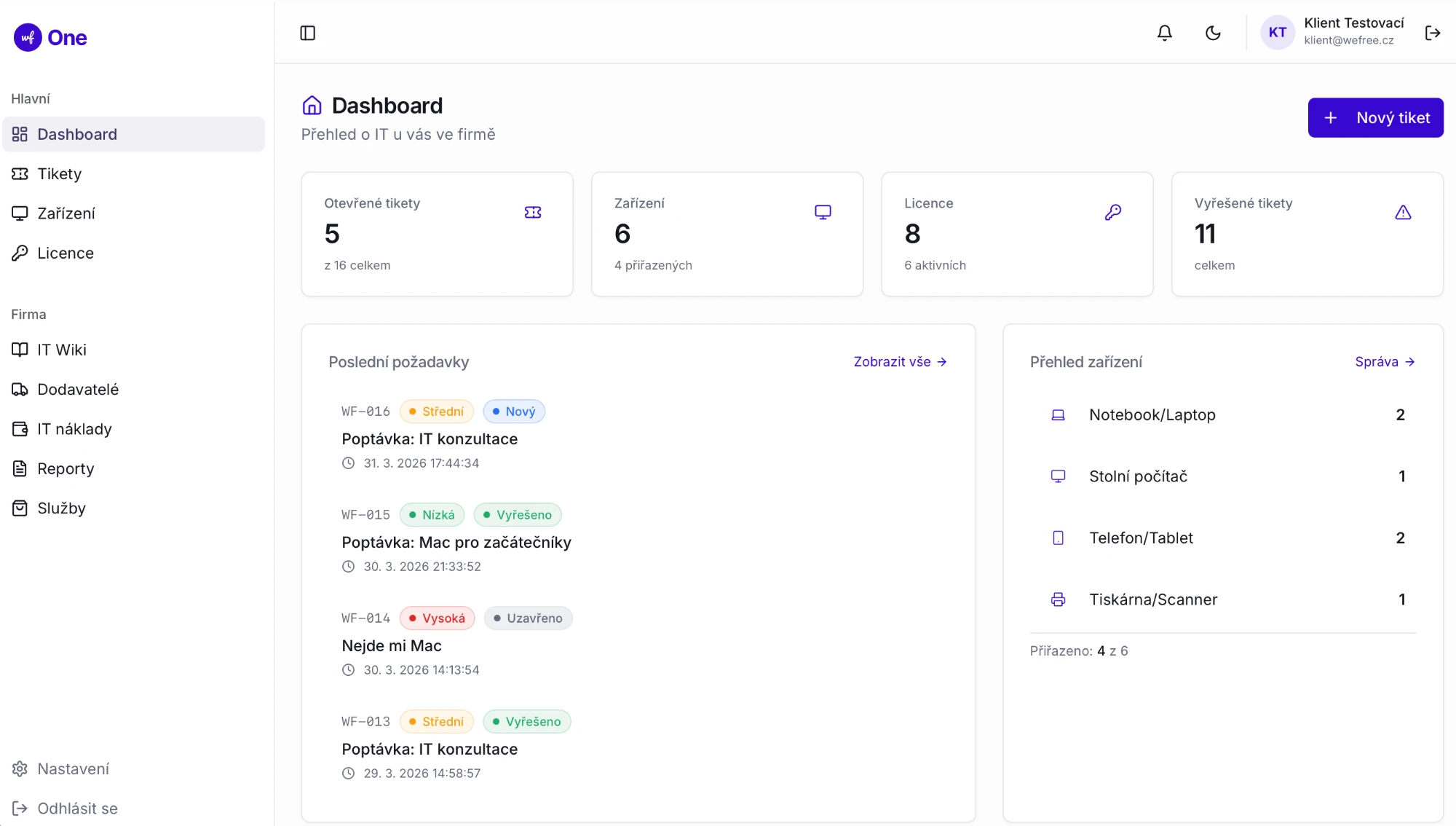Click the printer icon for Tiskárna/Scanner

pos(1058,599)
